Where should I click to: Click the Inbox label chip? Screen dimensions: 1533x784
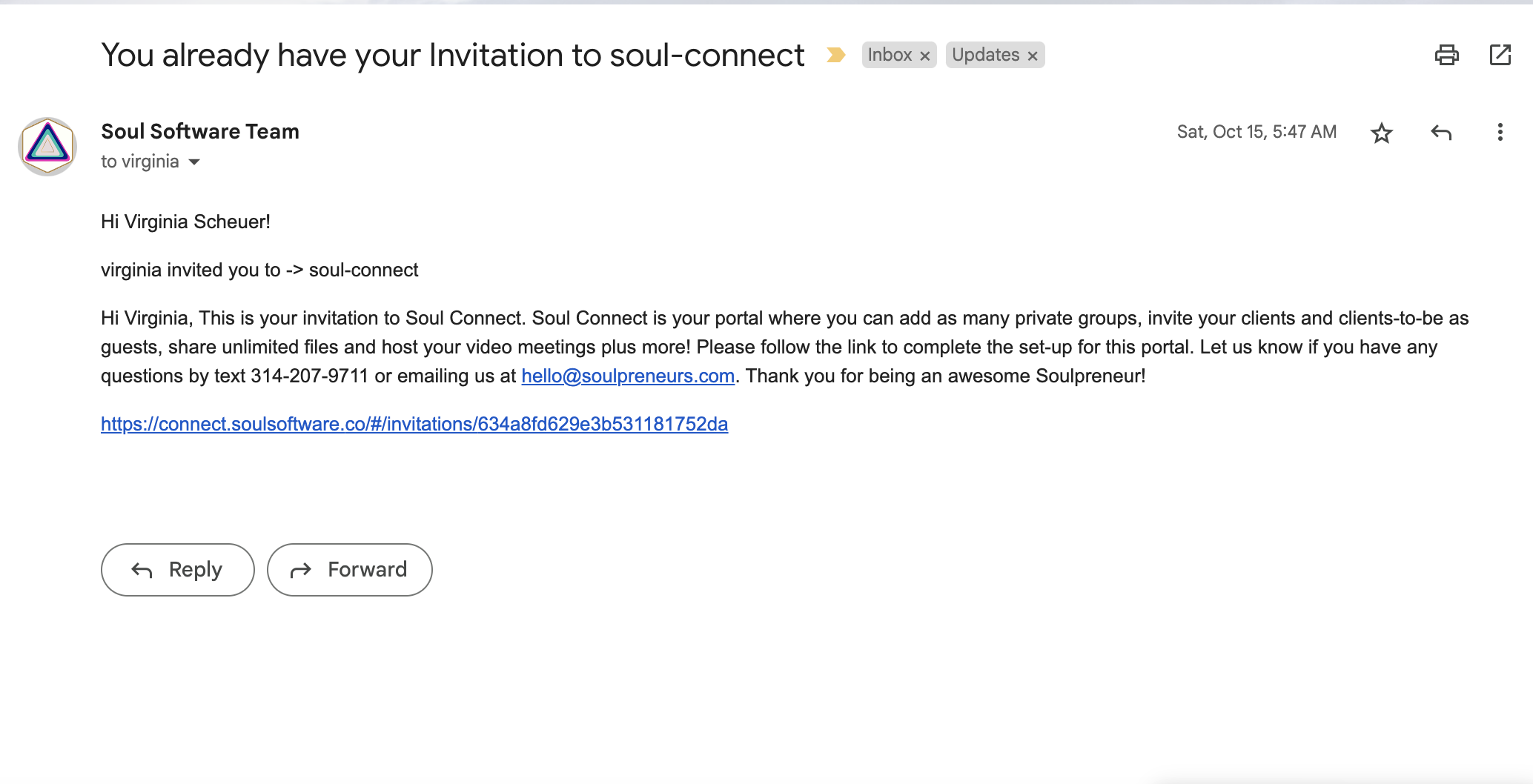890,55
